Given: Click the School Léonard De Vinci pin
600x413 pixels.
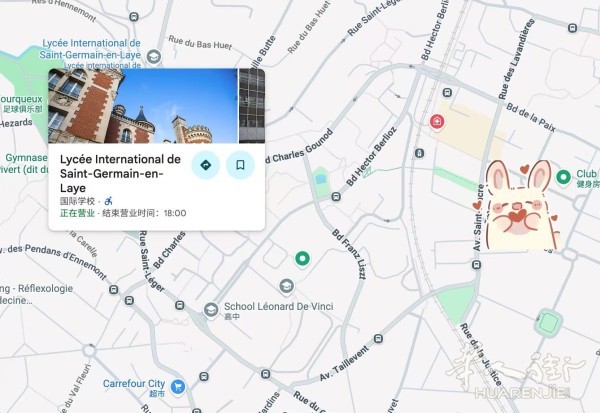Looking at the screenshot, I should (x=210, y=310).
